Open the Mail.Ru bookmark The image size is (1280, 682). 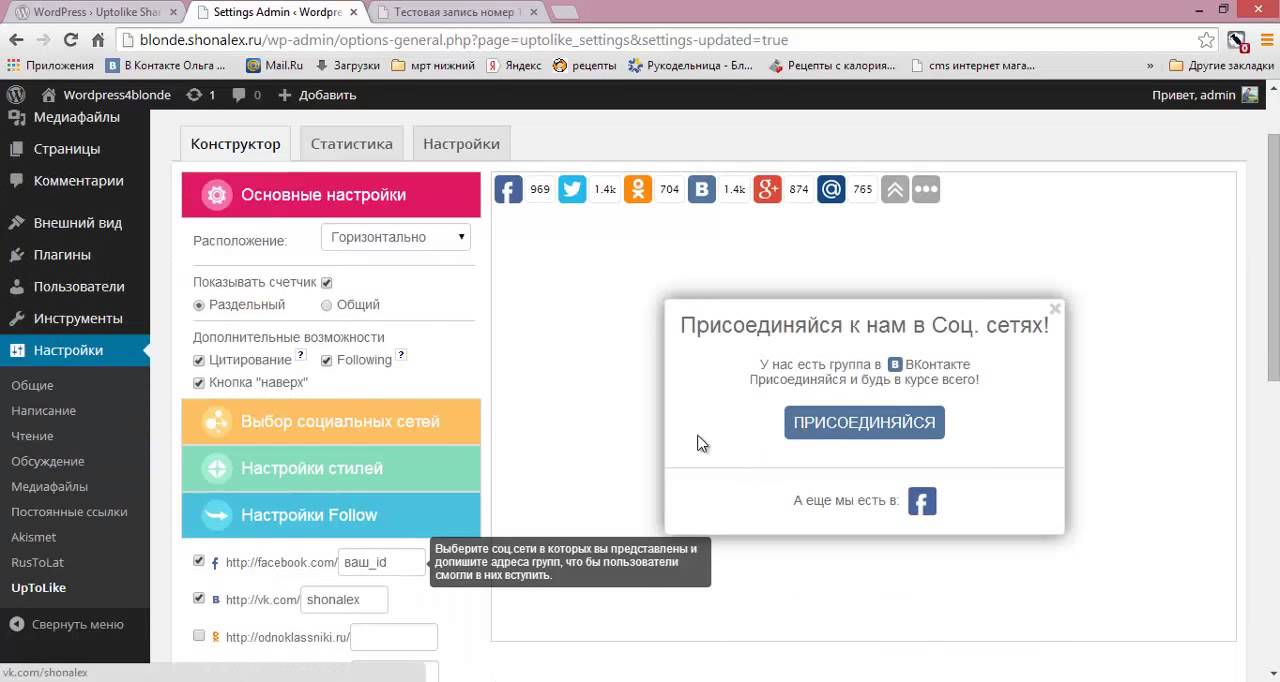[x=274, y=65]
